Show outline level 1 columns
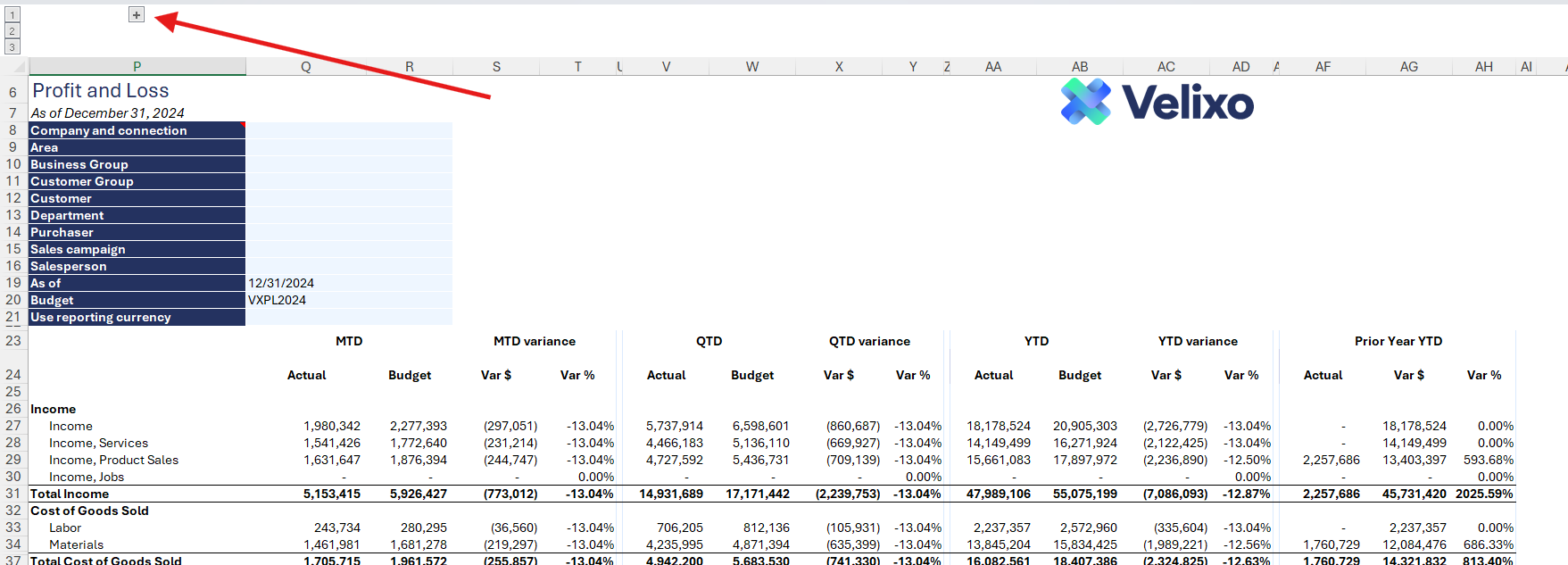This screenshot has width=1568, height=565. pos(12,15)
